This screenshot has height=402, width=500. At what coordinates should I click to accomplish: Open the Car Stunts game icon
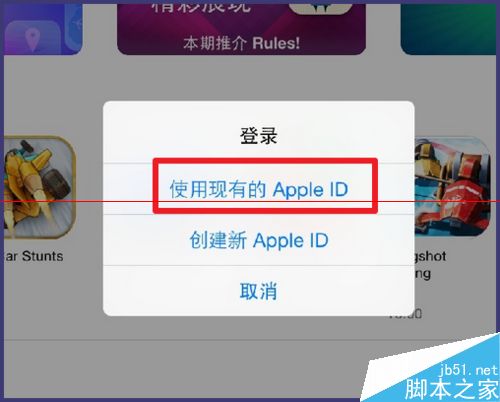(x=39, y=187)
